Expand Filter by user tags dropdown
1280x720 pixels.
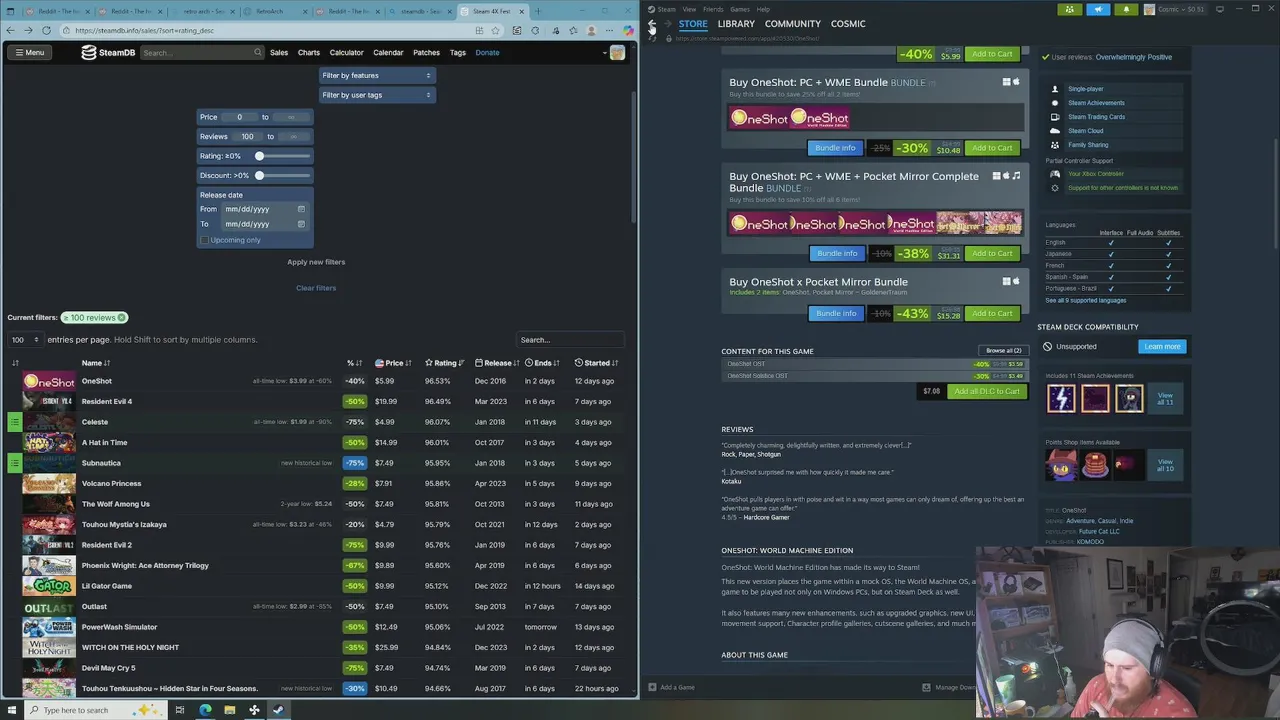pyautogui.click(x=377, y=95)
